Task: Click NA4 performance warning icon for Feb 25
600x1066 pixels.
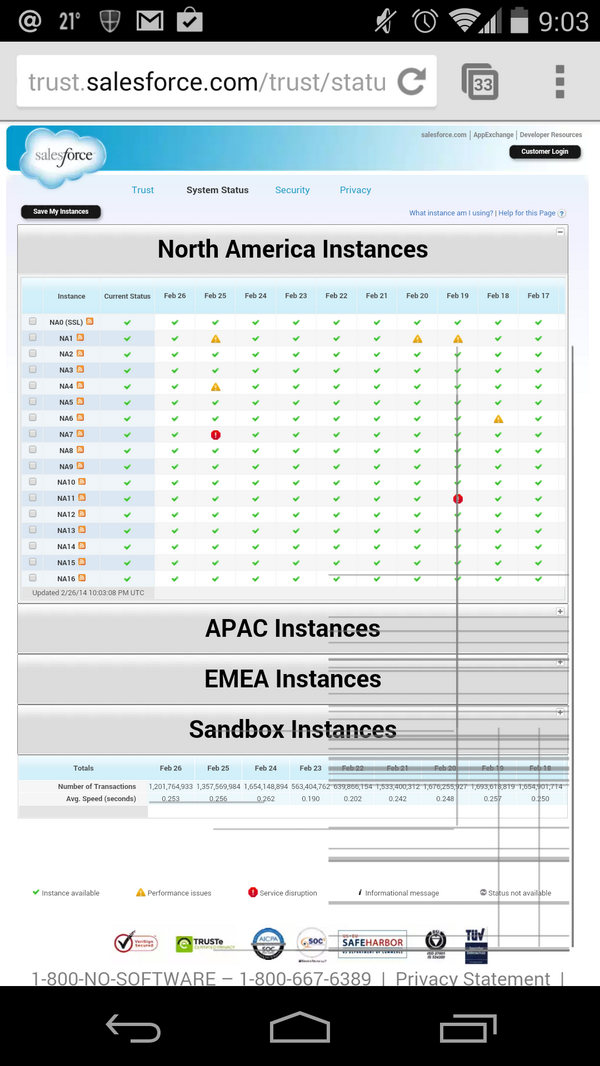Action: 215,387
